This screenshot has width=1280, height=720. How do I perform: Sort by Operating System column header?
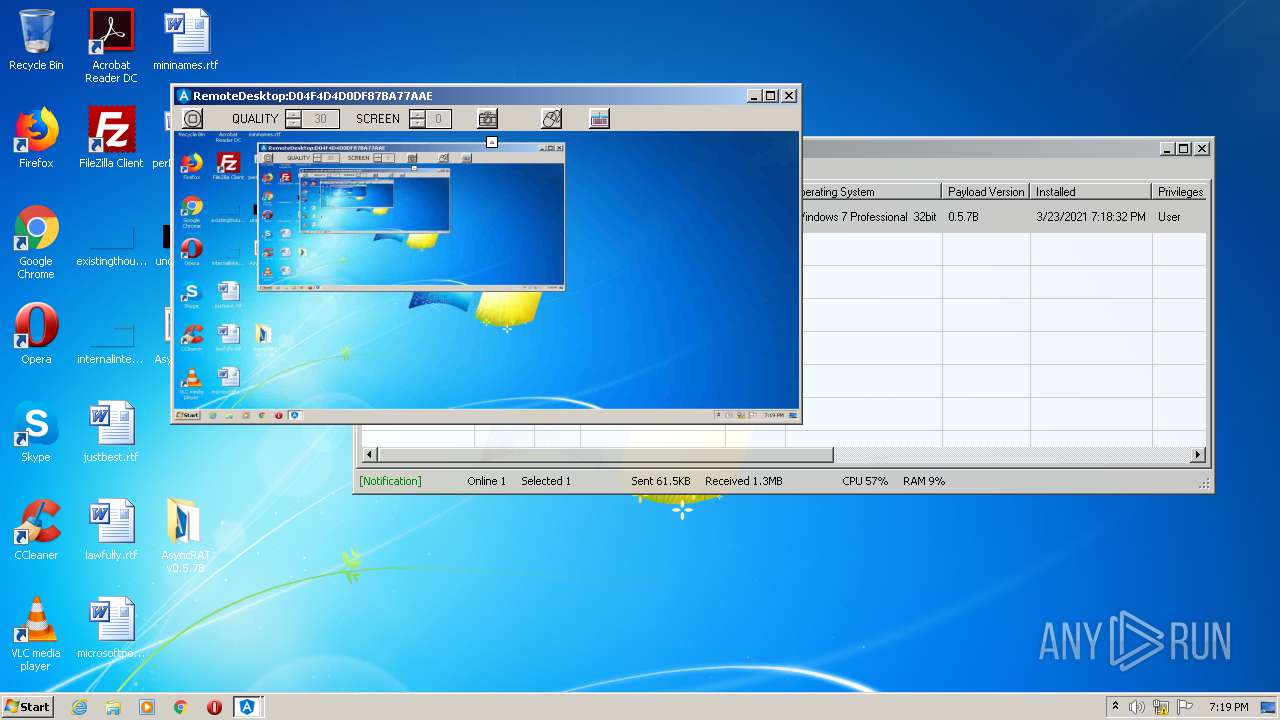(870, 191)
